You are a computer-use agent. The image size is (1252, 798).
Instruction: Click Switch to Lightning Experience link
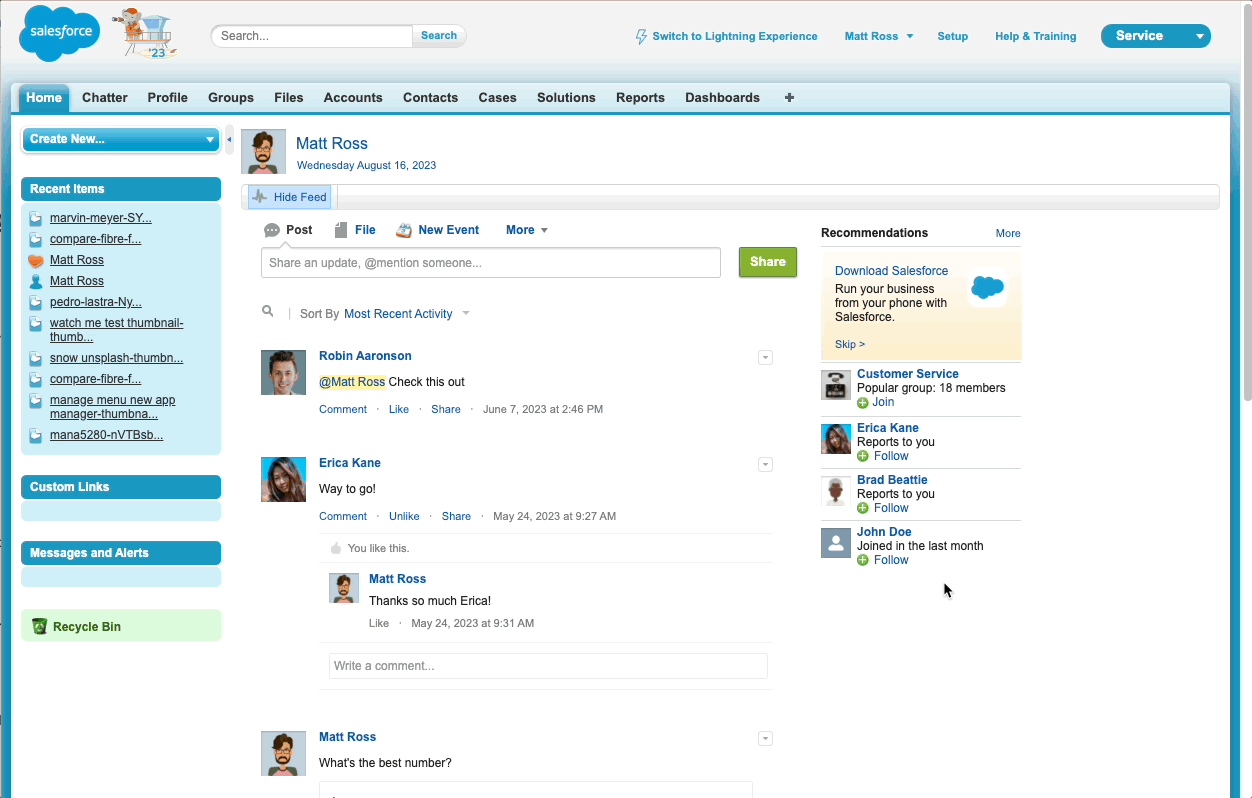[735, 36]
